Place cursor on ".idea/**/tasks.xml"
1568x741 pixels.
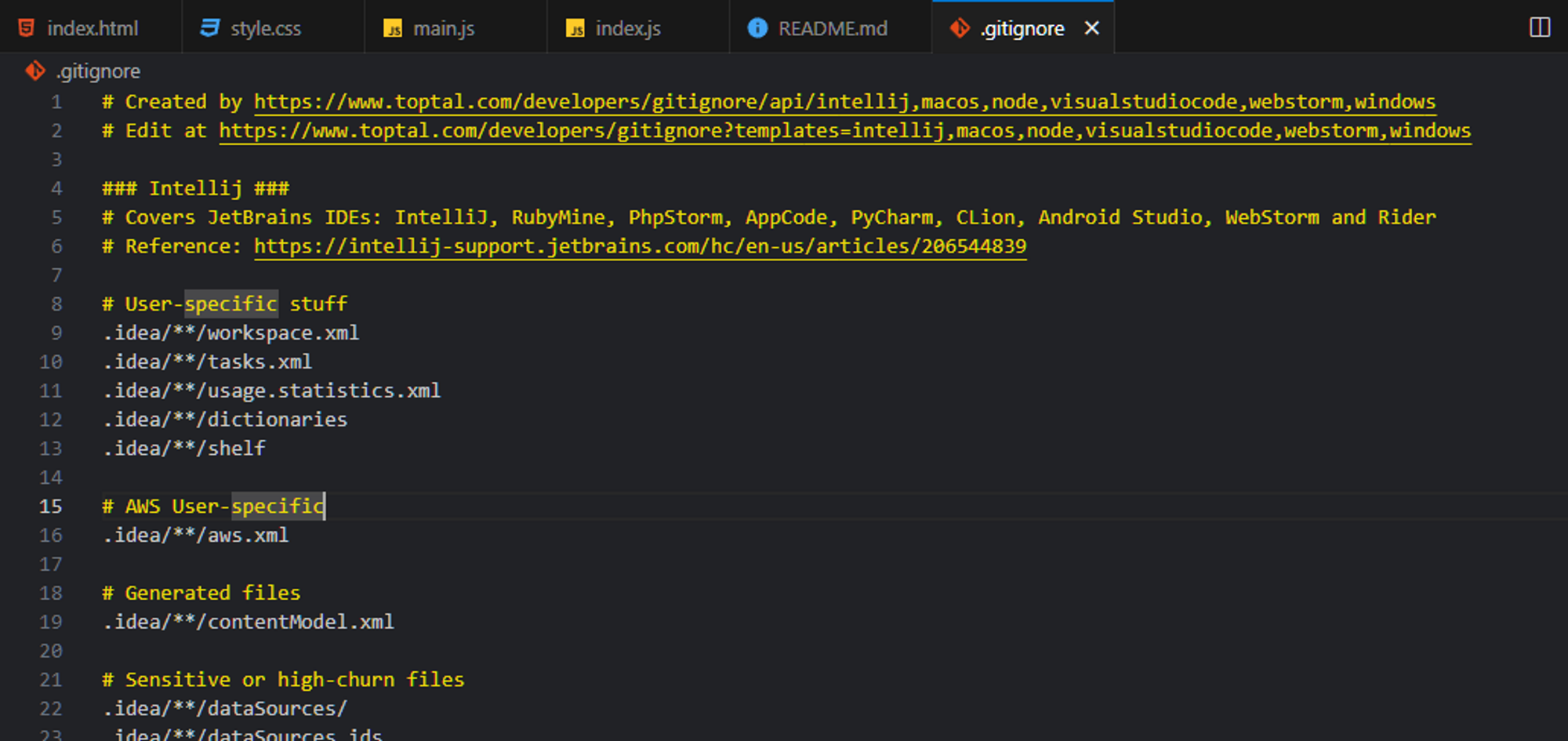[x=207, y=361]
